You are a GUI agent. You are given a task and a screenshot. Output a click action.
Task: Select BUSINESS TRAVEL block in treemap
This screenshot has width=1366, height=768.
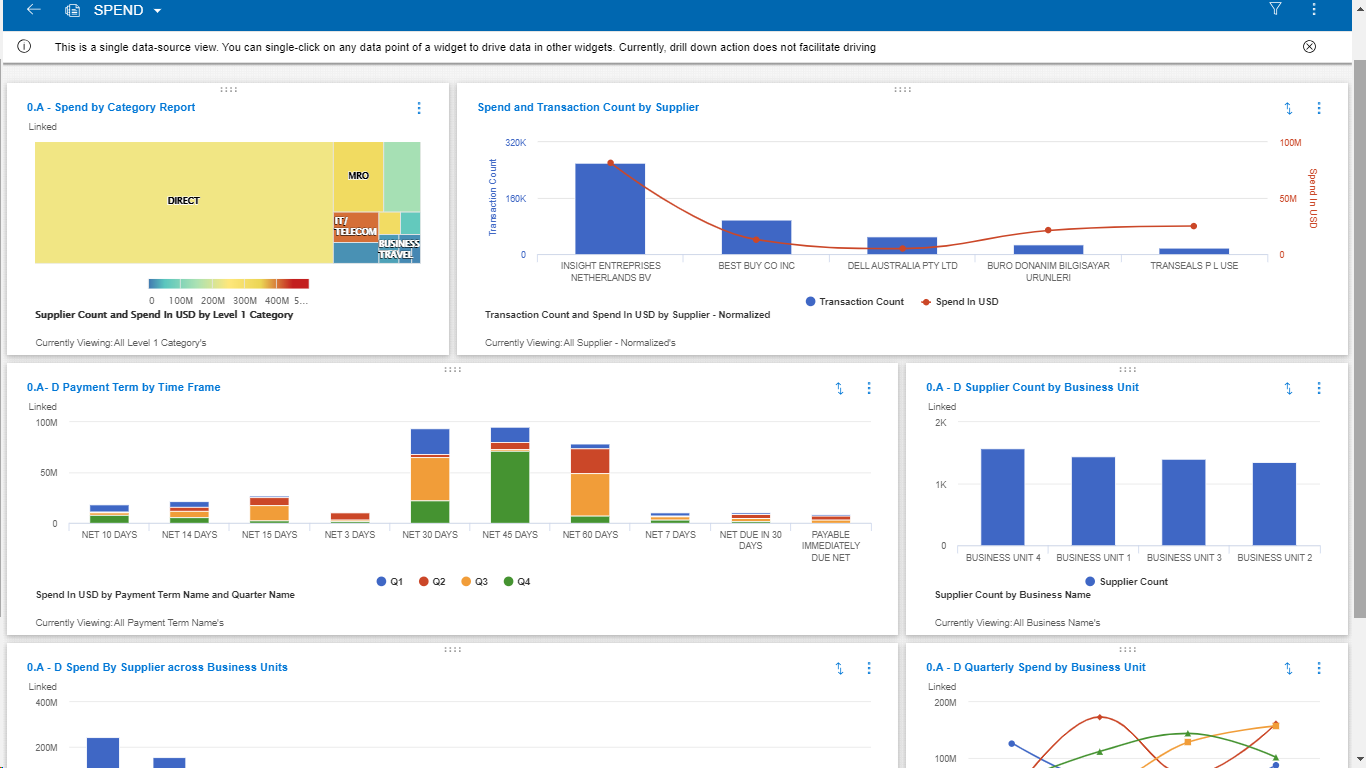(x=399, y=249)
